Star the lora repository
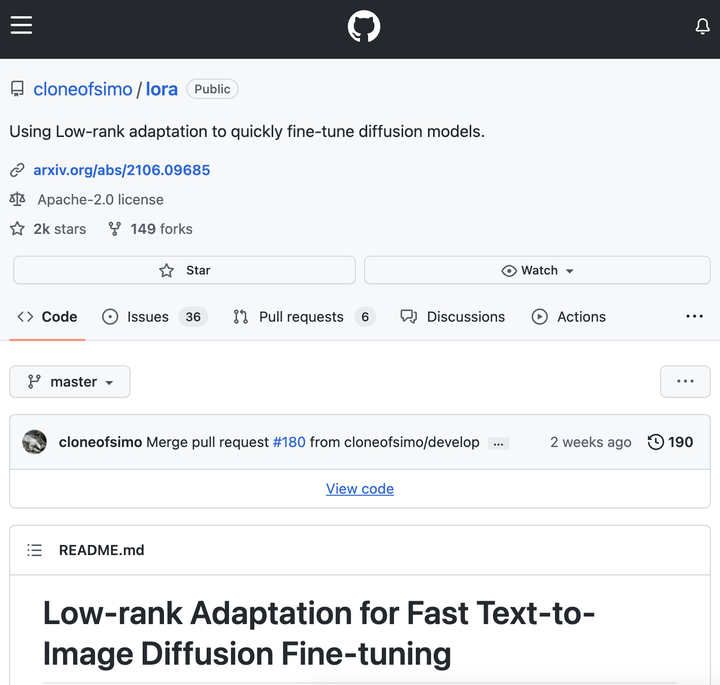Image resolution: width=720 pixels, height=685 pixels. pos(185,270)
